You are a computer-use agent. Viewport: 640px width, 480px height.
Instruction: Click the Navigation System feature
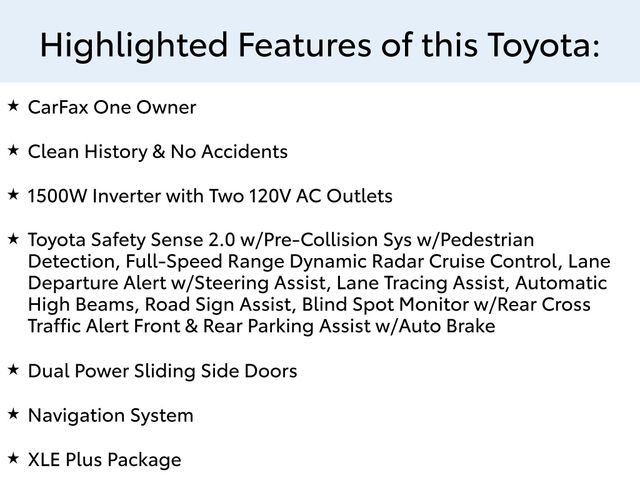point(111,416)
